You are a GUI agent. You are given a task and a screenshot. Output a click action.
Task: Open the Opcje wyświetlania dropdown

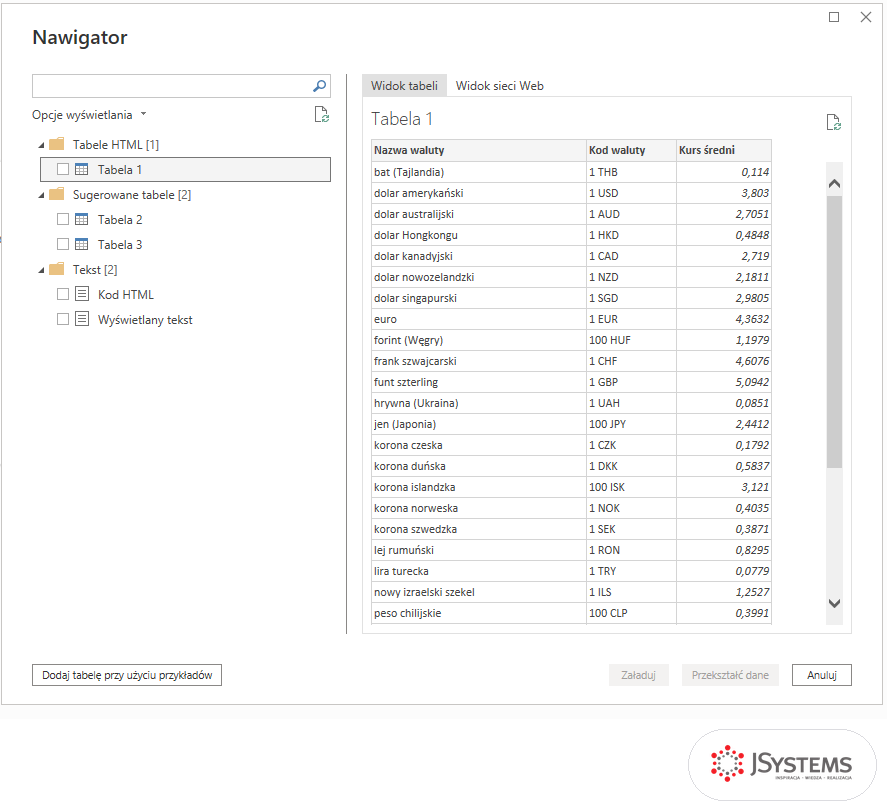click(89, 115)
